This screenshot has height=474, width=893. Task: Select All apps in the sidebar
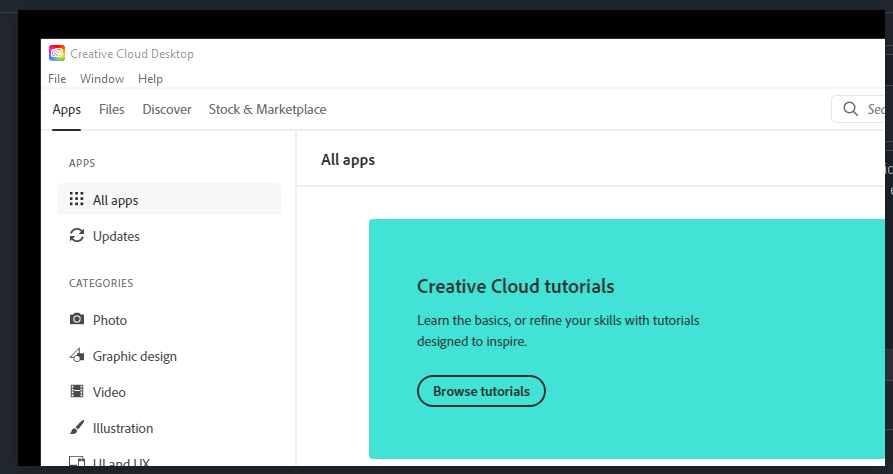coord(169,199)
